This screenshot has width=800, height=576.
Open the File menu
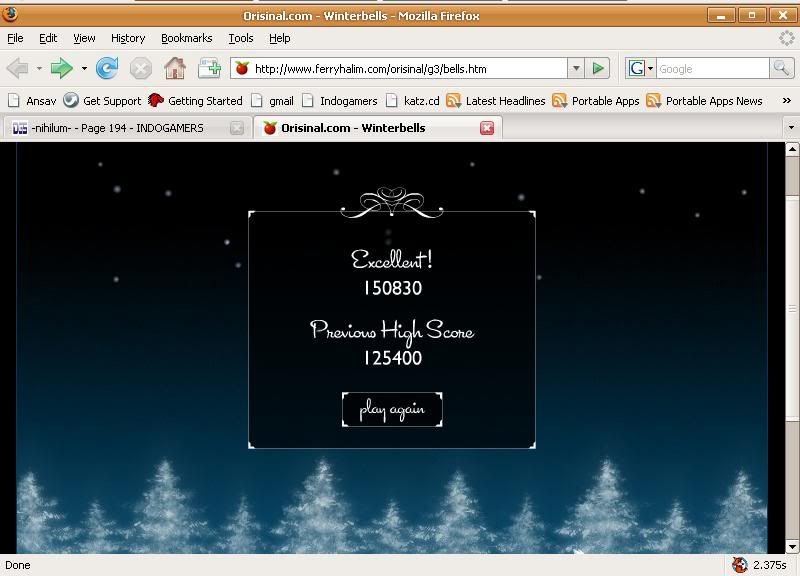click(15, 38)
